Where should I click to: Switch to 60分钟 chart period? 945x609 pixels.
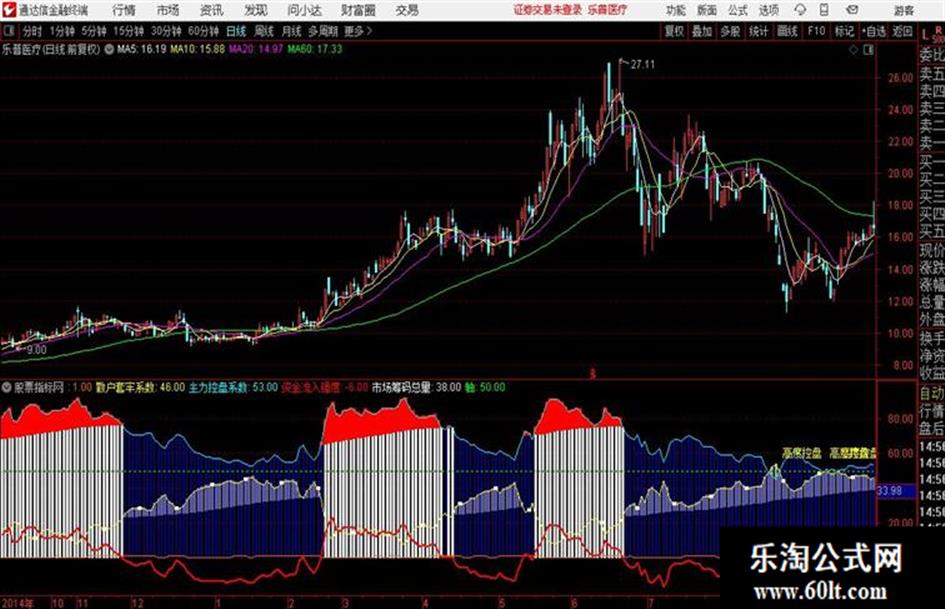pyautogui.click(x=203, y=31)
